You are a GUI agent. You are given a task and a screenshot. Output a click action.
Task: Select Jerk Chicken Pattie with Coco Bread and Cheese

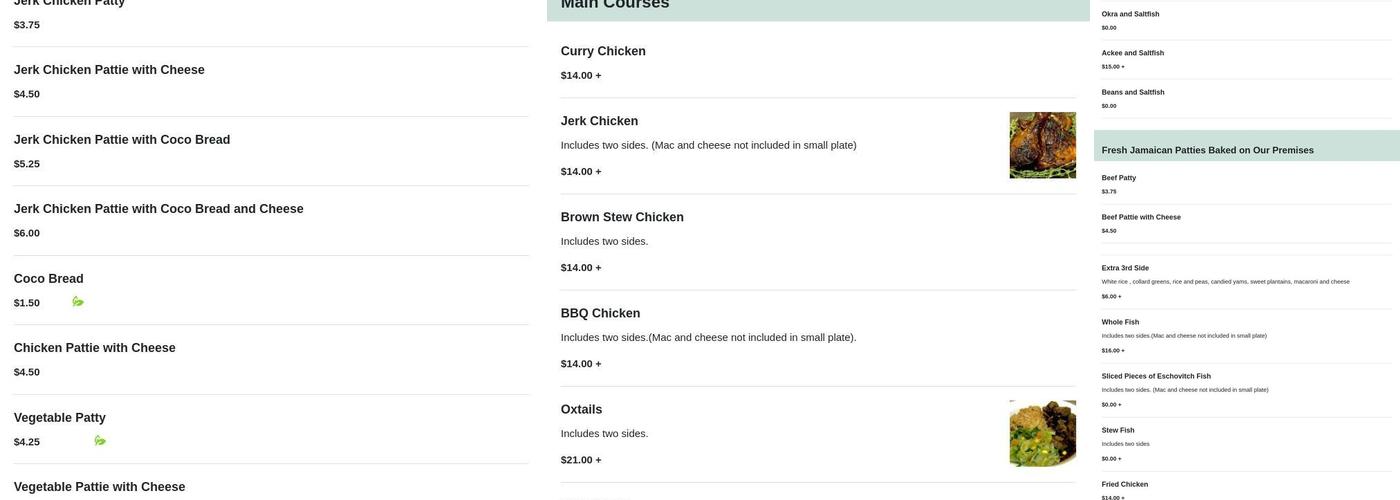point(158,209)
